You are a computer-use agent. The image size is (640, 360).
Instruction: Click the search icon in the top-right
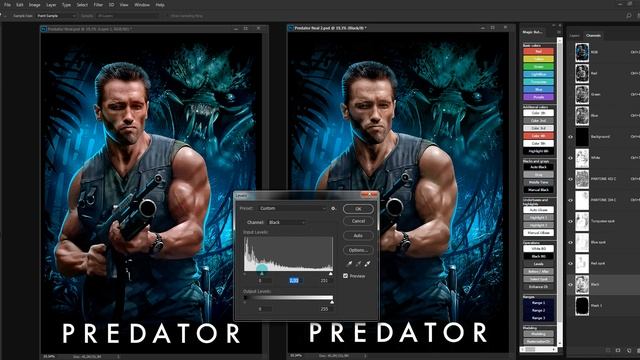tap(629, 16)
